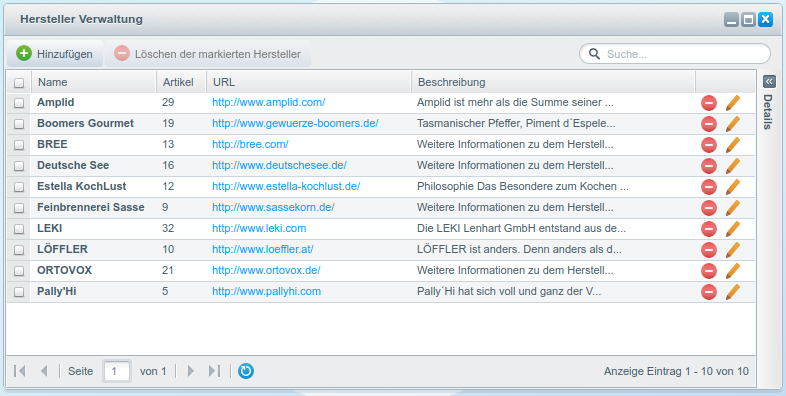Open the ortovox.de link
786x396 pixels.
[266, 271]
